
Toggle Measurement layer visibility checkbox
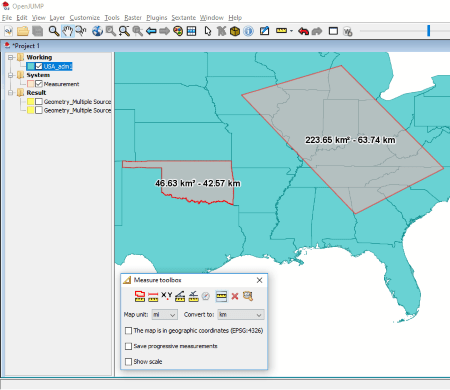39,84
